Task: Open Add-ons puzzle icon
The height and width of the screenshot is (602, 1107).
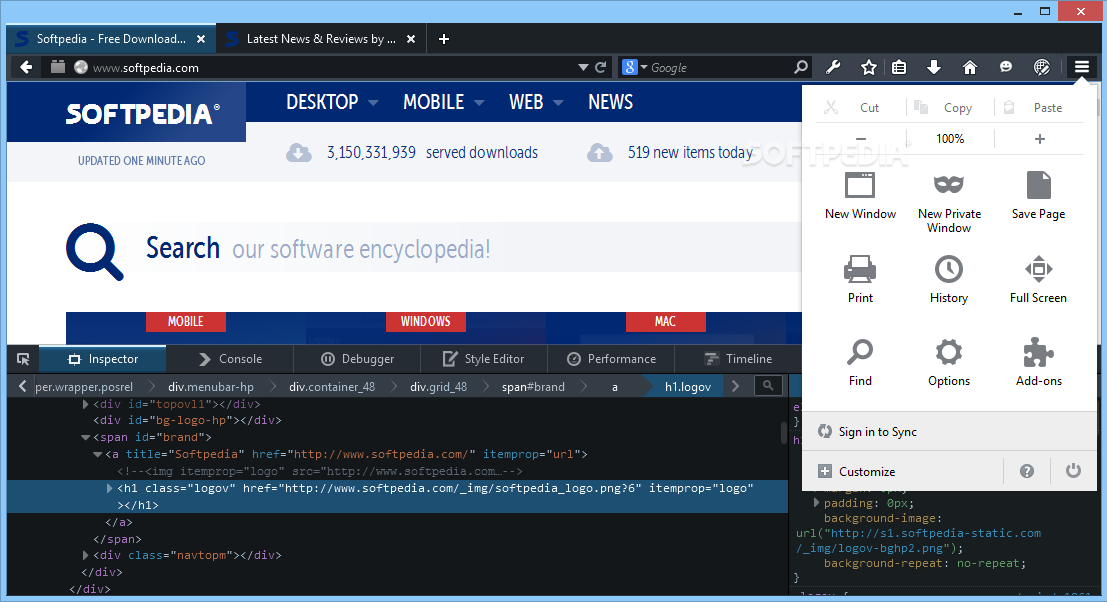Action: coord(1039,362)
